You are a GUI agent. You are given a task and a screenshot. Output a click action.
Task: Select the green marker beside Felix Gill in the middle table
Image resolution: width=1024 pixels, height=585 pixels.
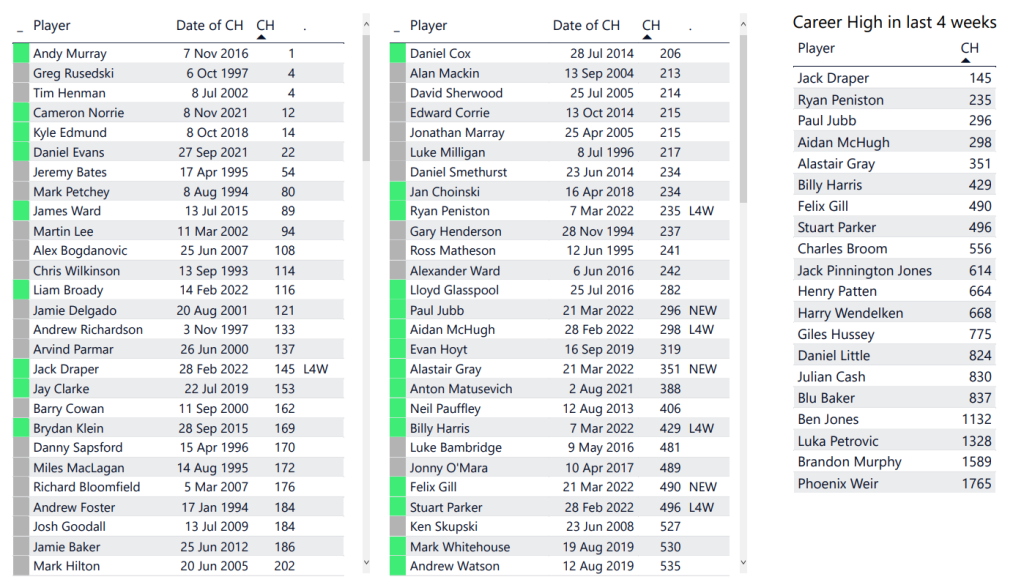pyautogui.click(x=398, y=487)
